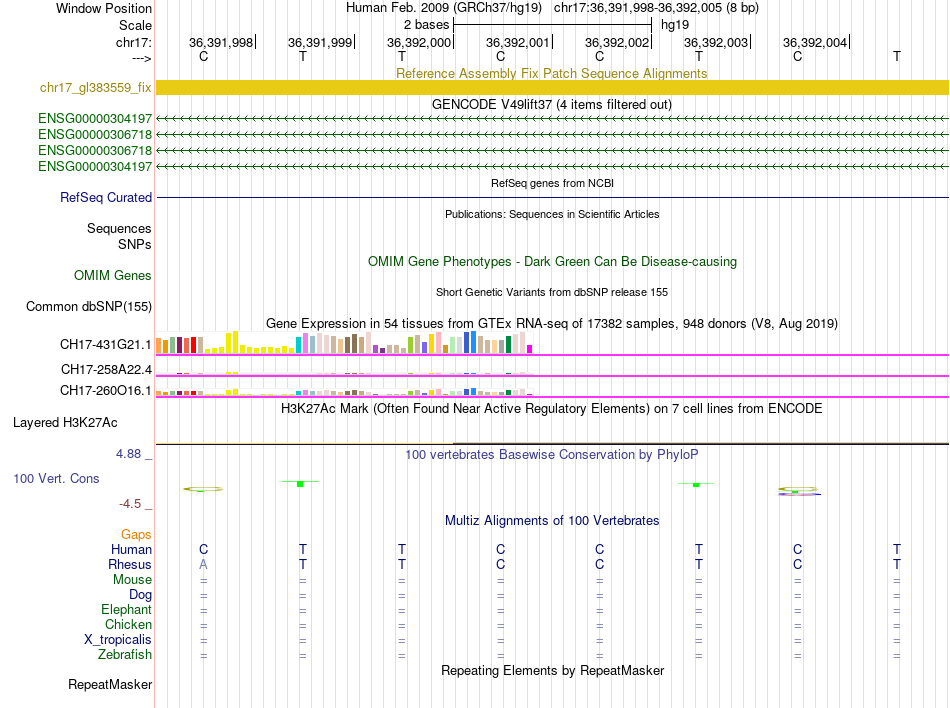
Task: Click the Gaps row label
Action: [136, 534]
